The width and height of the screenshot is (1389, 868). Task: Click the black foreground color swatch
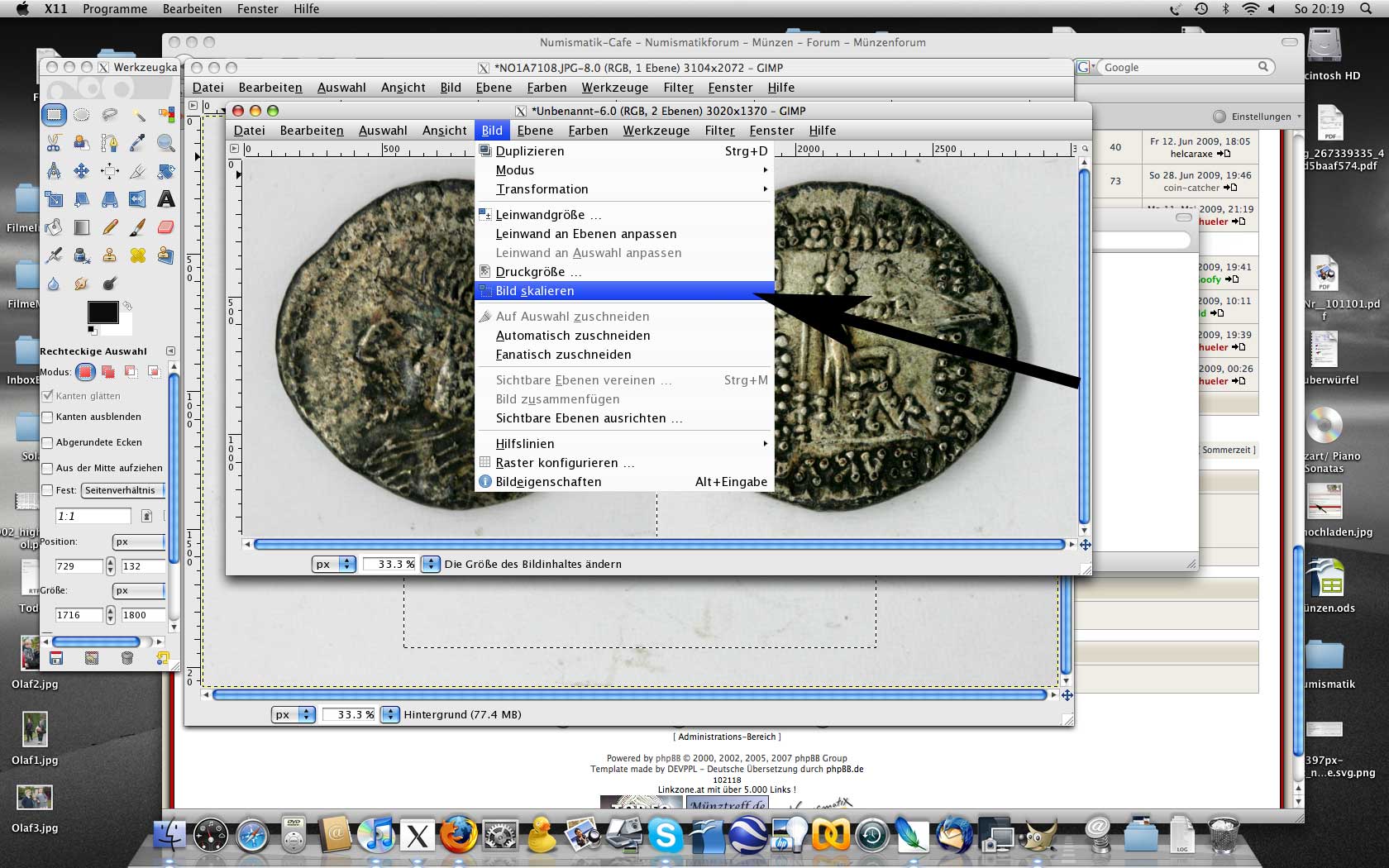point(103,312)
